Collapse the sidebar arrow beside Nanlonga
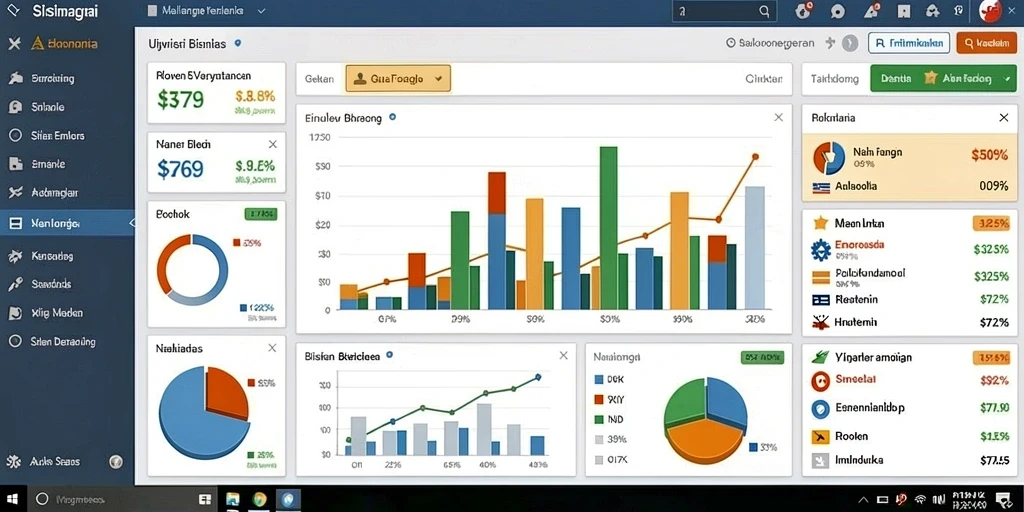Viewport: 1024px width, 512px height. pos(131,223)
